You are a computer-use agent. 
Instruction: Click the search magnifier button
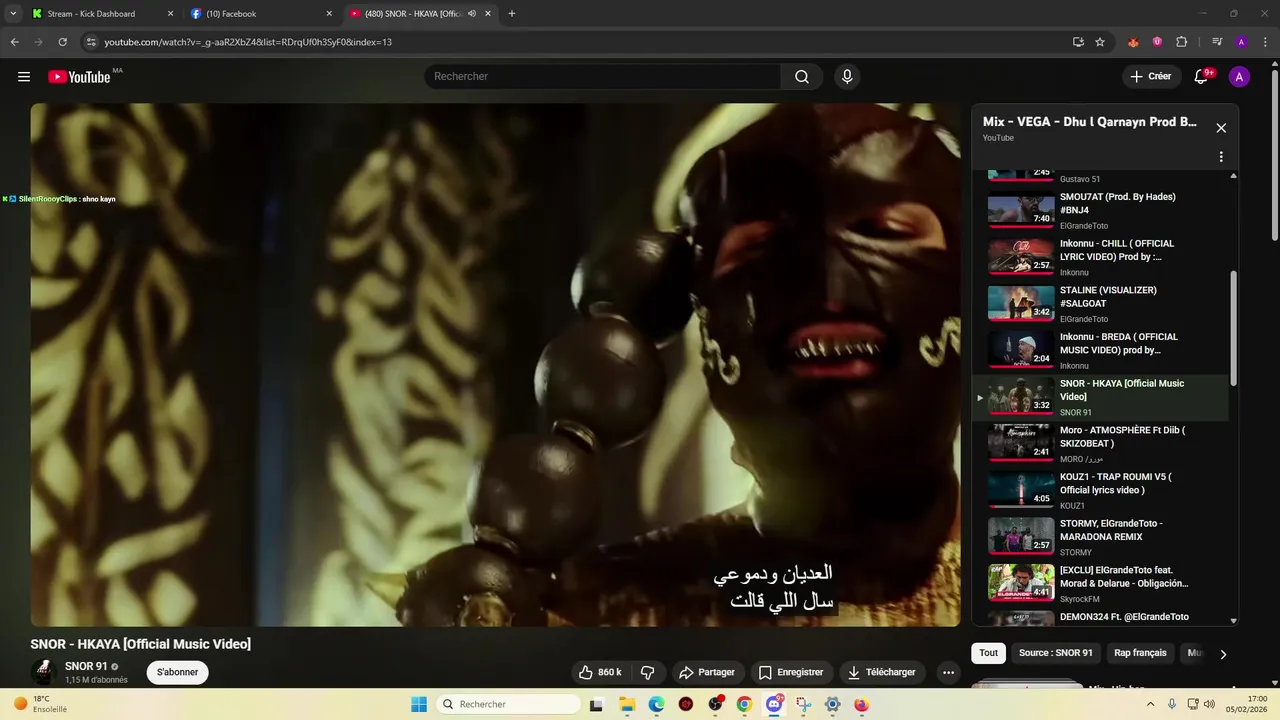point(802,77)
